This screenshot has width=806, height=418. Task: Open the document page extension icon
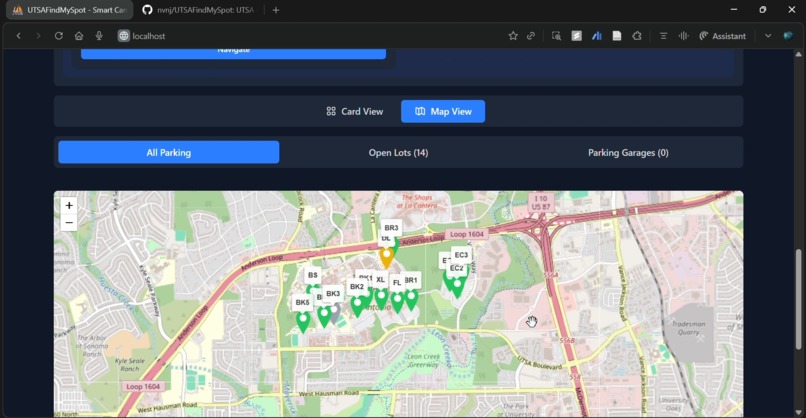click(617, 36)
